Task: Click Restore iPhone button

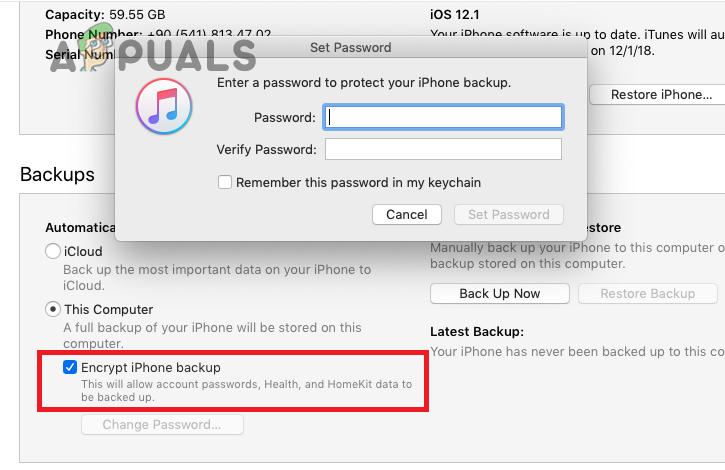Action: (660, 94)
